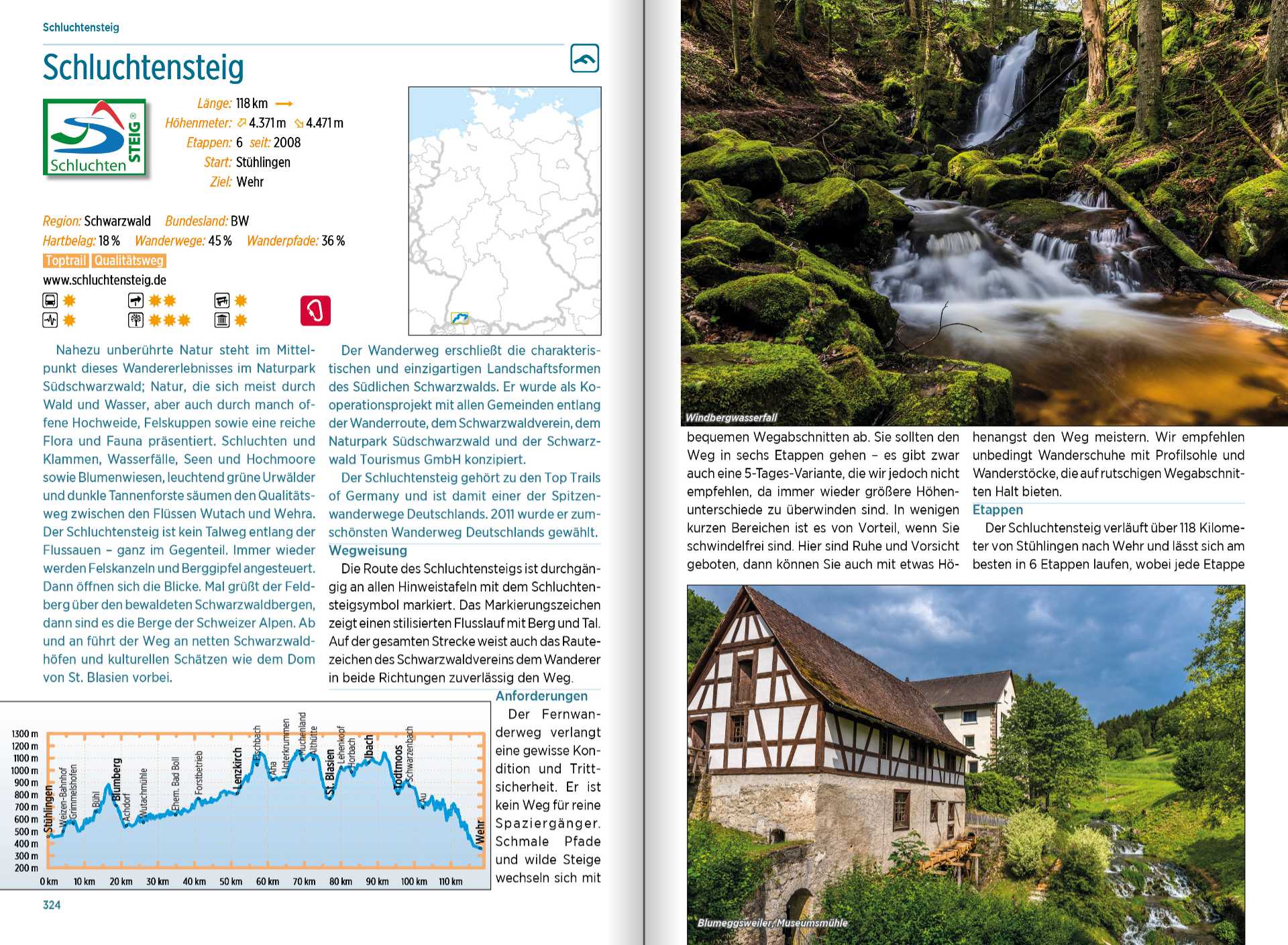This screenshot has width=1288, height=945.
Task: Click St. Blasien label on elevation profile
Action: coord(330,773)
